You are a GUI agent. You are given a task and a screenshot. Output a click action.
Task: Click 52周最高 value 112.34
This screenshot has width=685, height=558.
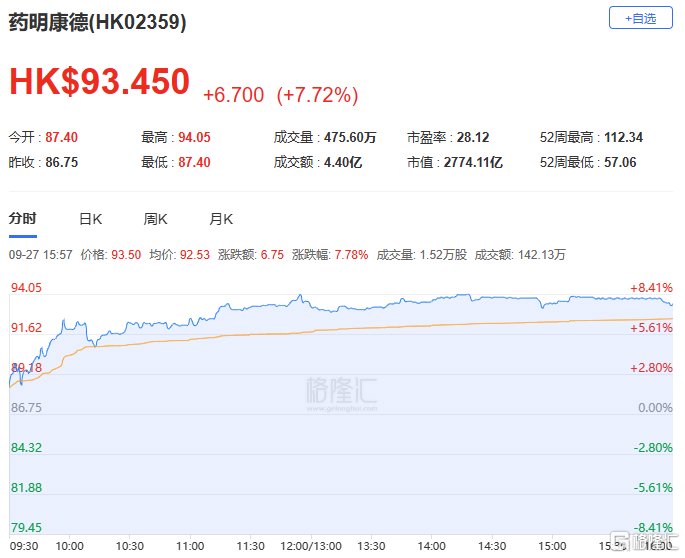pos(623,137)
